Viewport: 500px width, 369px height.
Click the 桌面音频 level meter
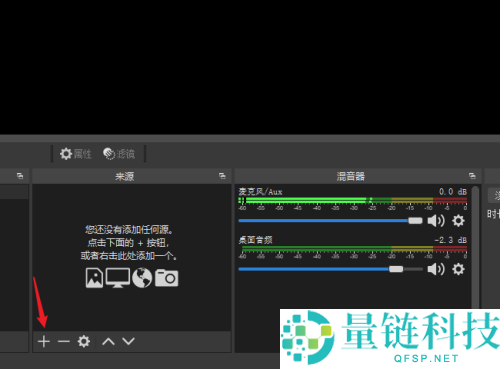[x=353, y=249]
